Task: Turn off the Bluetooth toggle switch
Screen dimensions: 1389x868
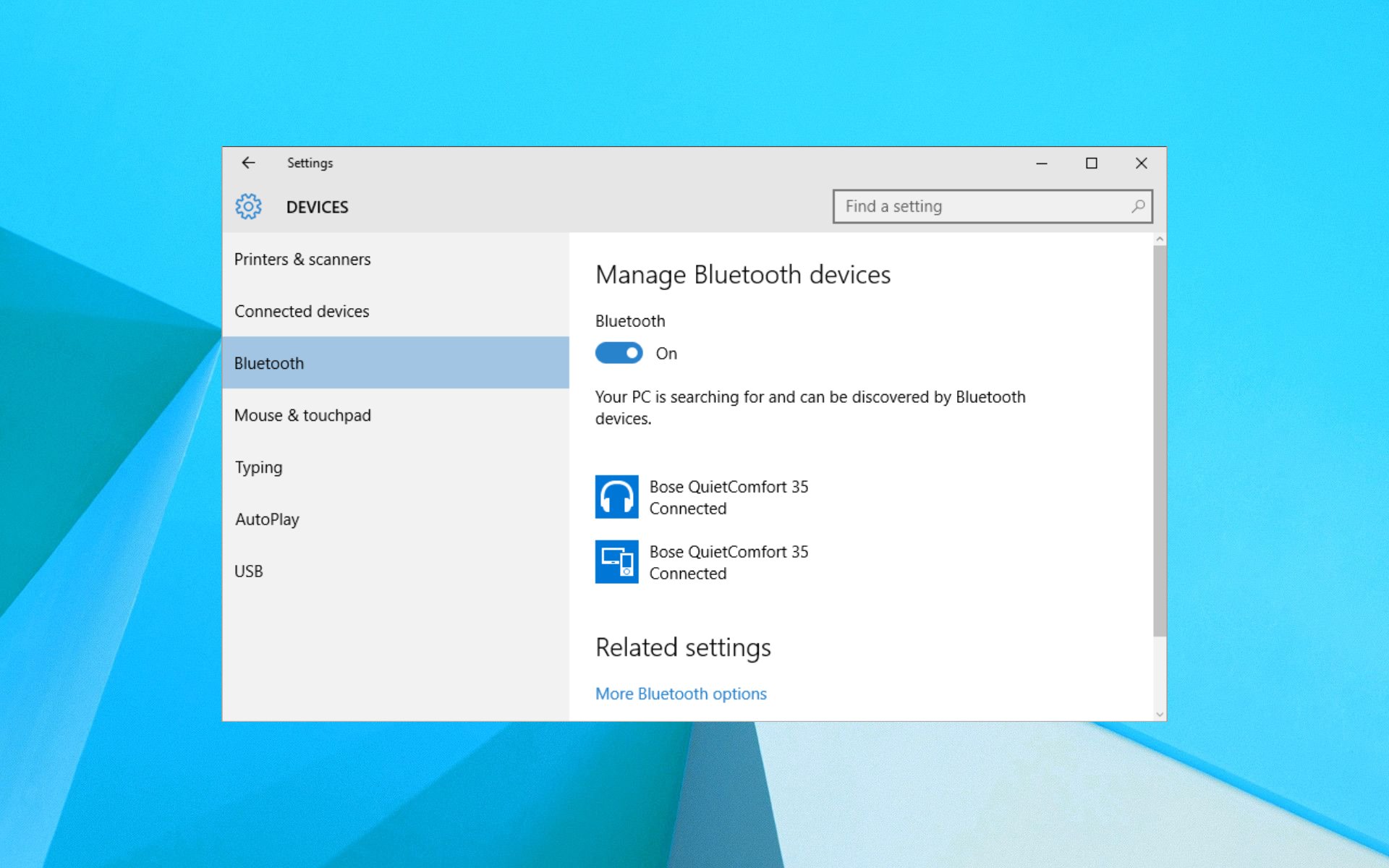Action: coord(619,353)
